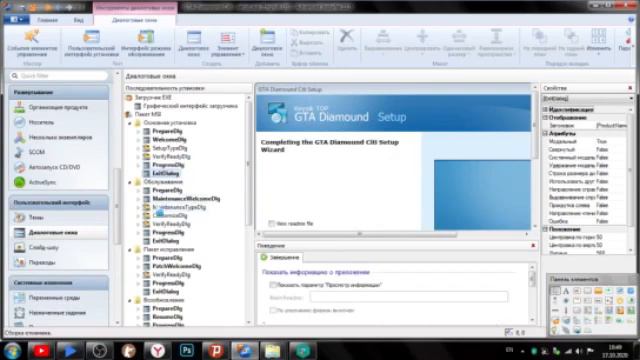640x360 pixels.
Task: Select the Dialogs page in the sidebar
Action: click(x=59, y=233)
